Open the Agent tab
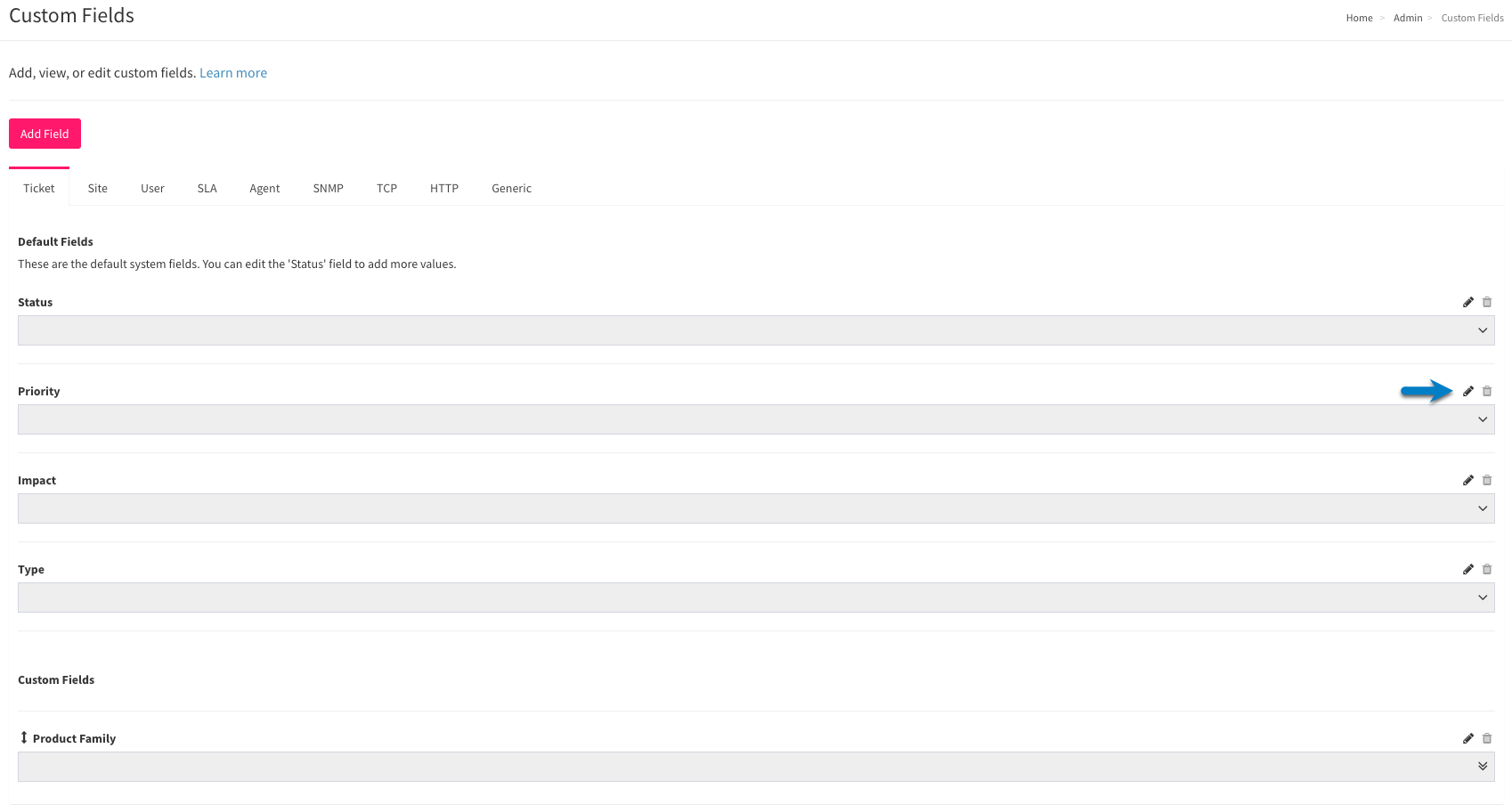 pyautogui.click(x=264, y=188)
